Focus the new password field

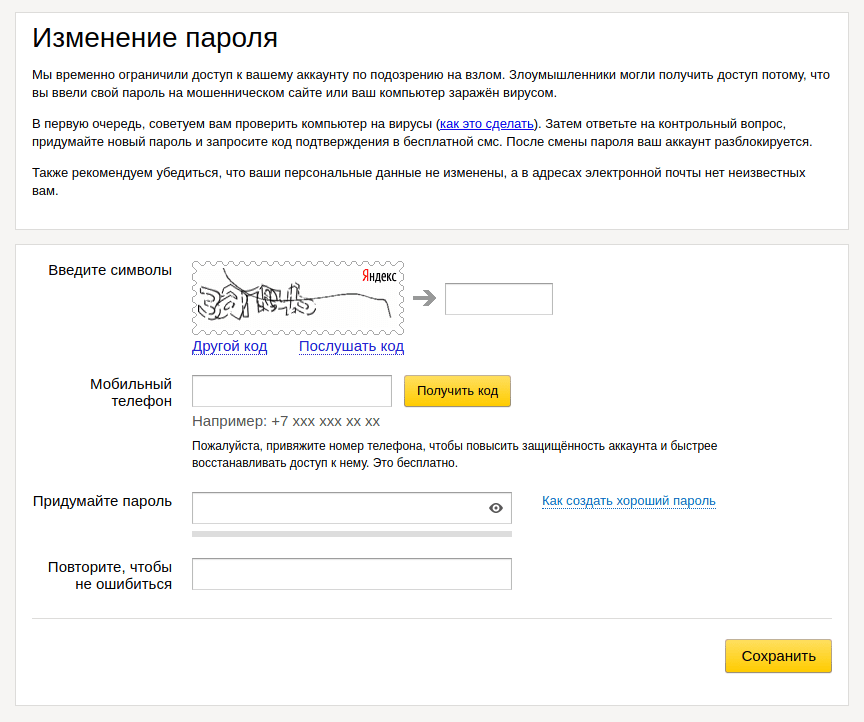(338, 508)
